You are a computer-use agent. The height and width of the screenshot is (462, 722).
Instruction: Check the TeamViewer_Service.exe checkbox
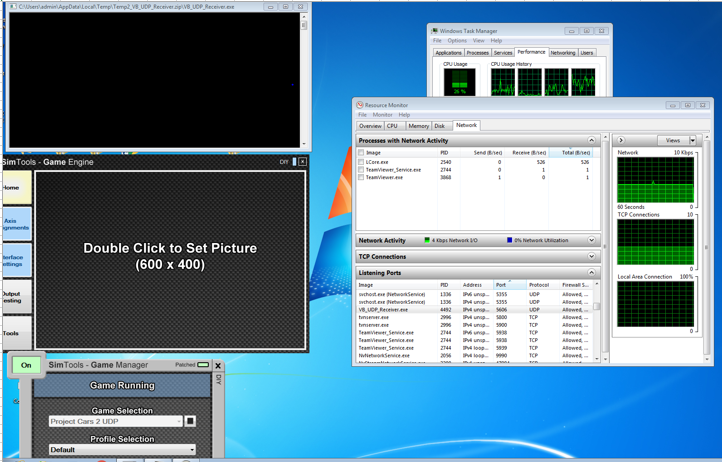[x=361, y=170]
